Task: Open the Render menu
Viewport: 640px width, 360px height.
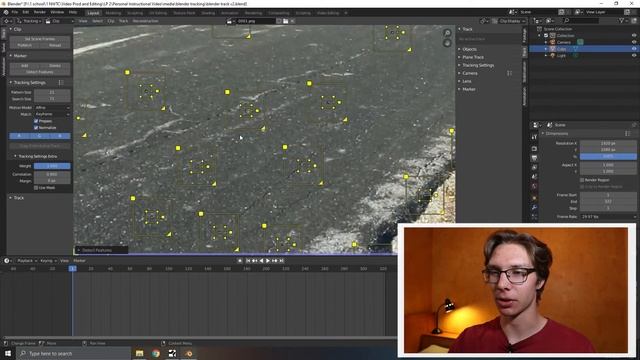Action: coord(40,12)
